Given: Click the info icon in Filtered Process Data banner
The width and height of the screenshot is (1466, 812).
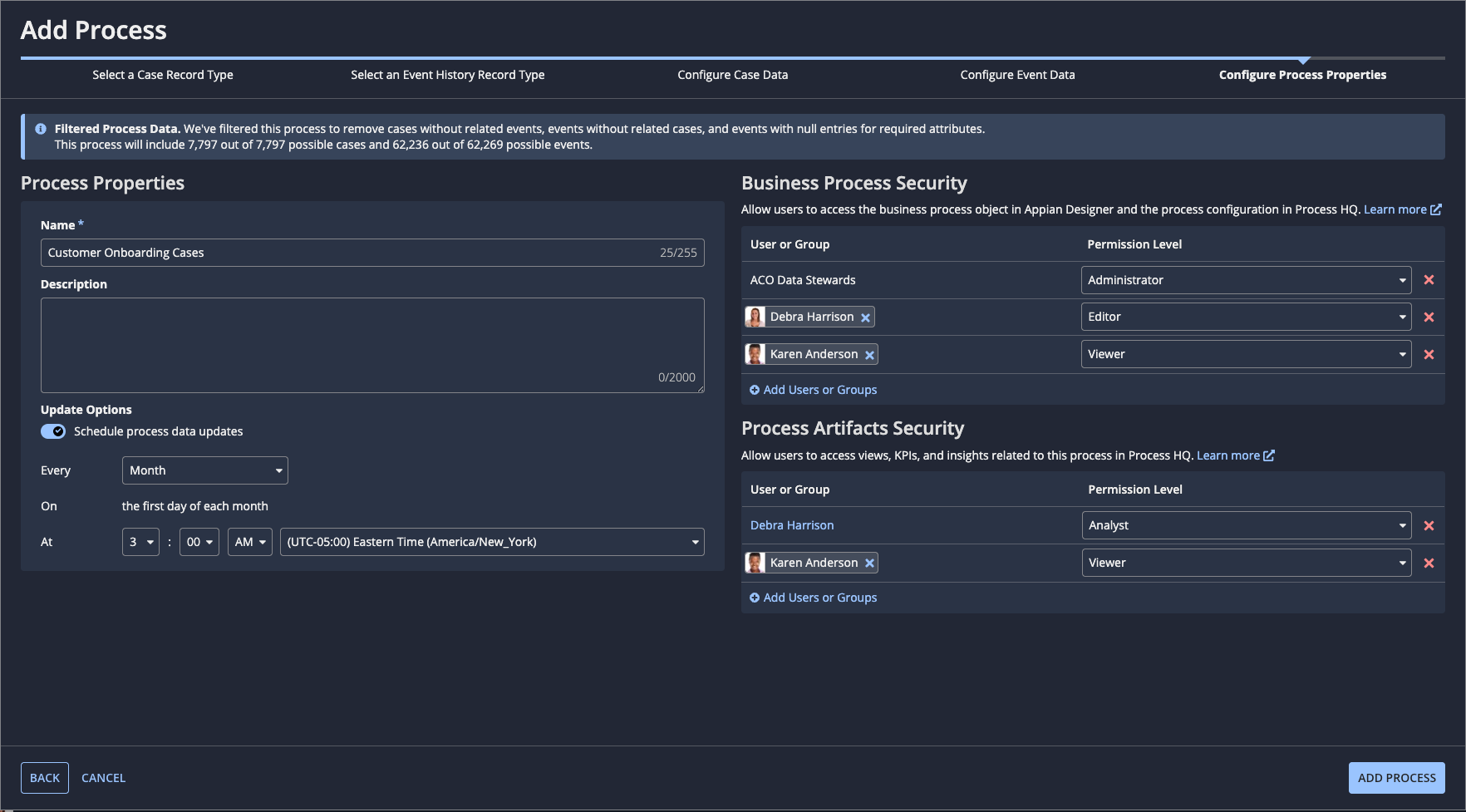Looking at the screenshot, I should click(41, 129).
